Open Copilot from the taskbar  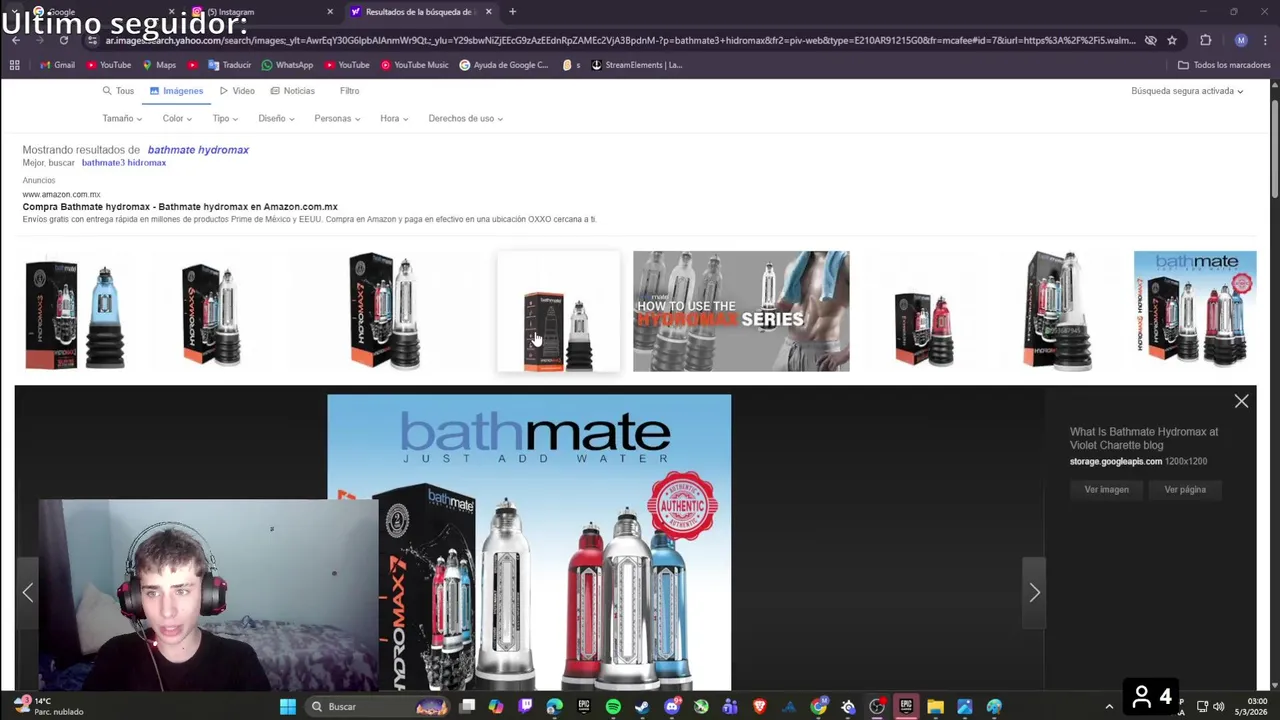click(x=496, y=707)
